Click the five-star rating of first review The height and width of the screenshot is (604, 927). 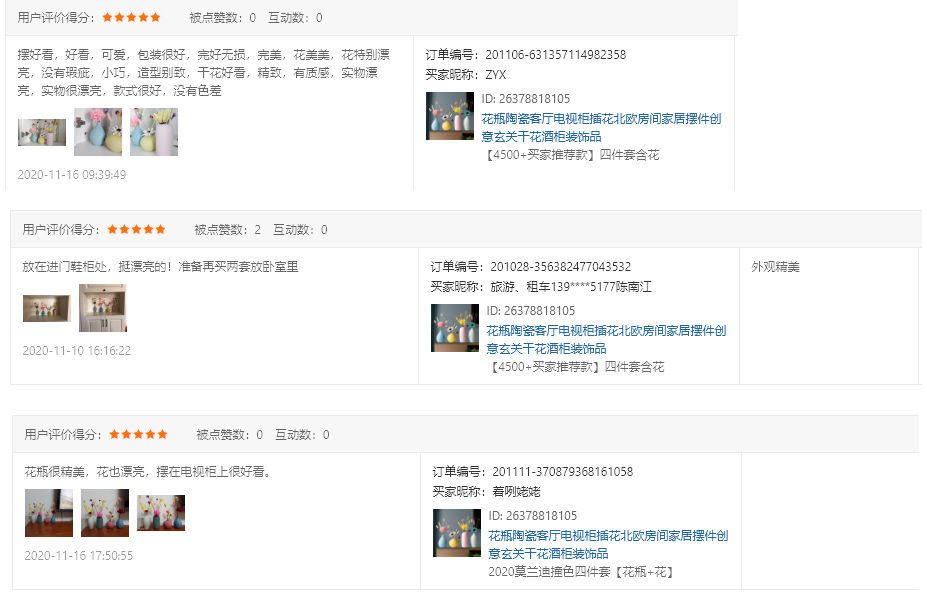(x=131, y=18)
